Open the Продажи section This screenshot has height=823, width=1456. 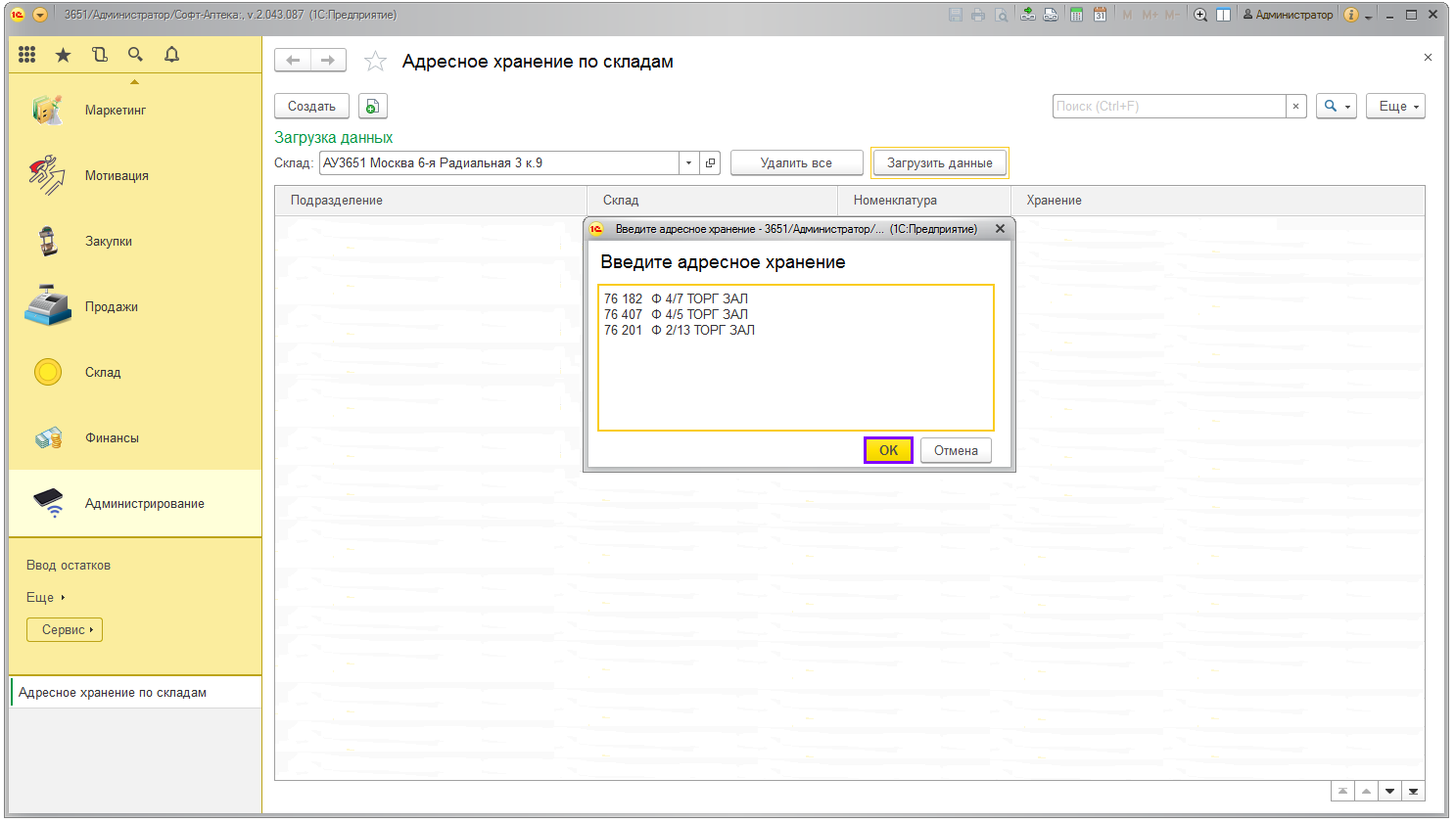click(111, 306)
